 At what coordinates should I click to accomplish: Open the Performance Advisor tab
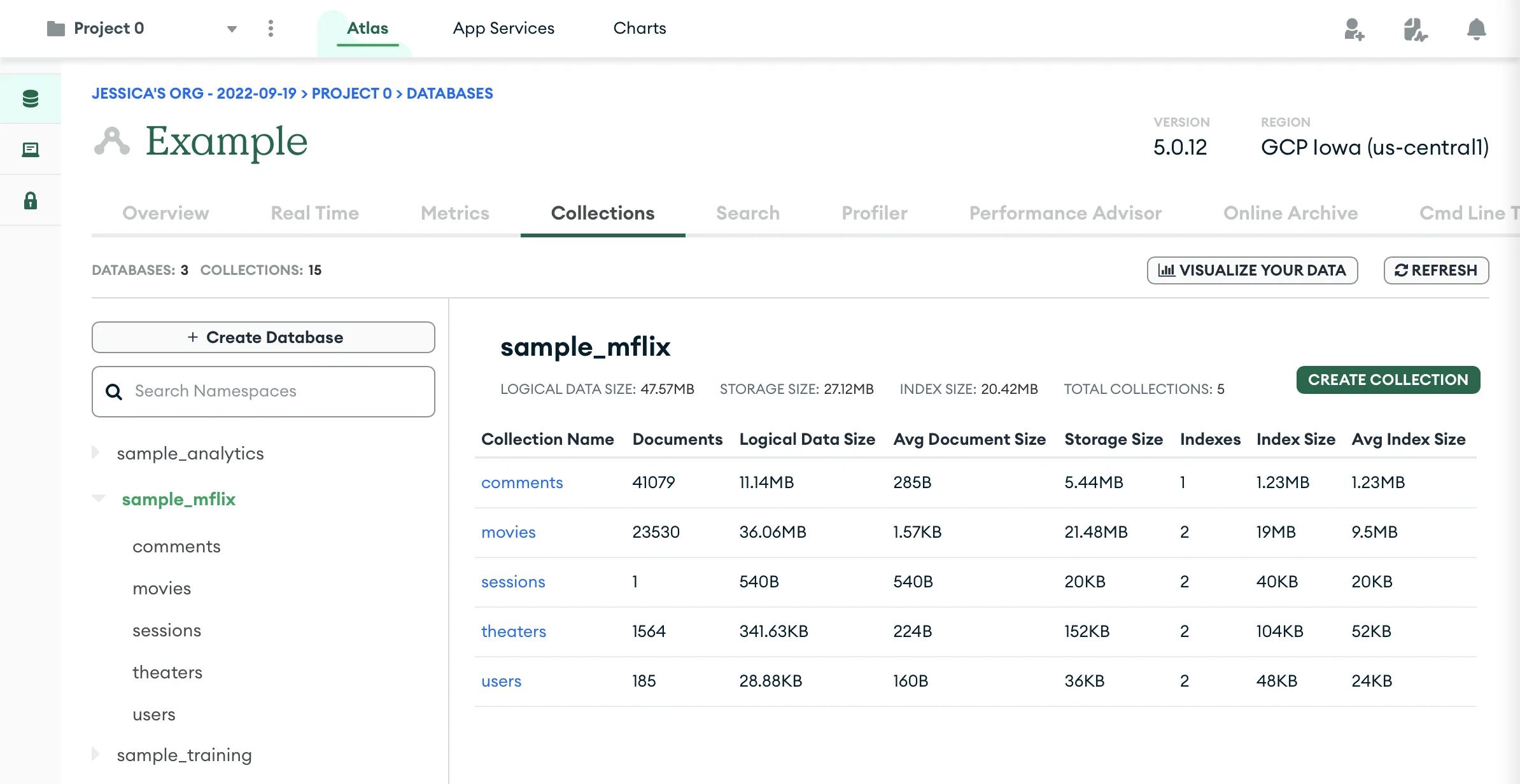point(1065,213)
